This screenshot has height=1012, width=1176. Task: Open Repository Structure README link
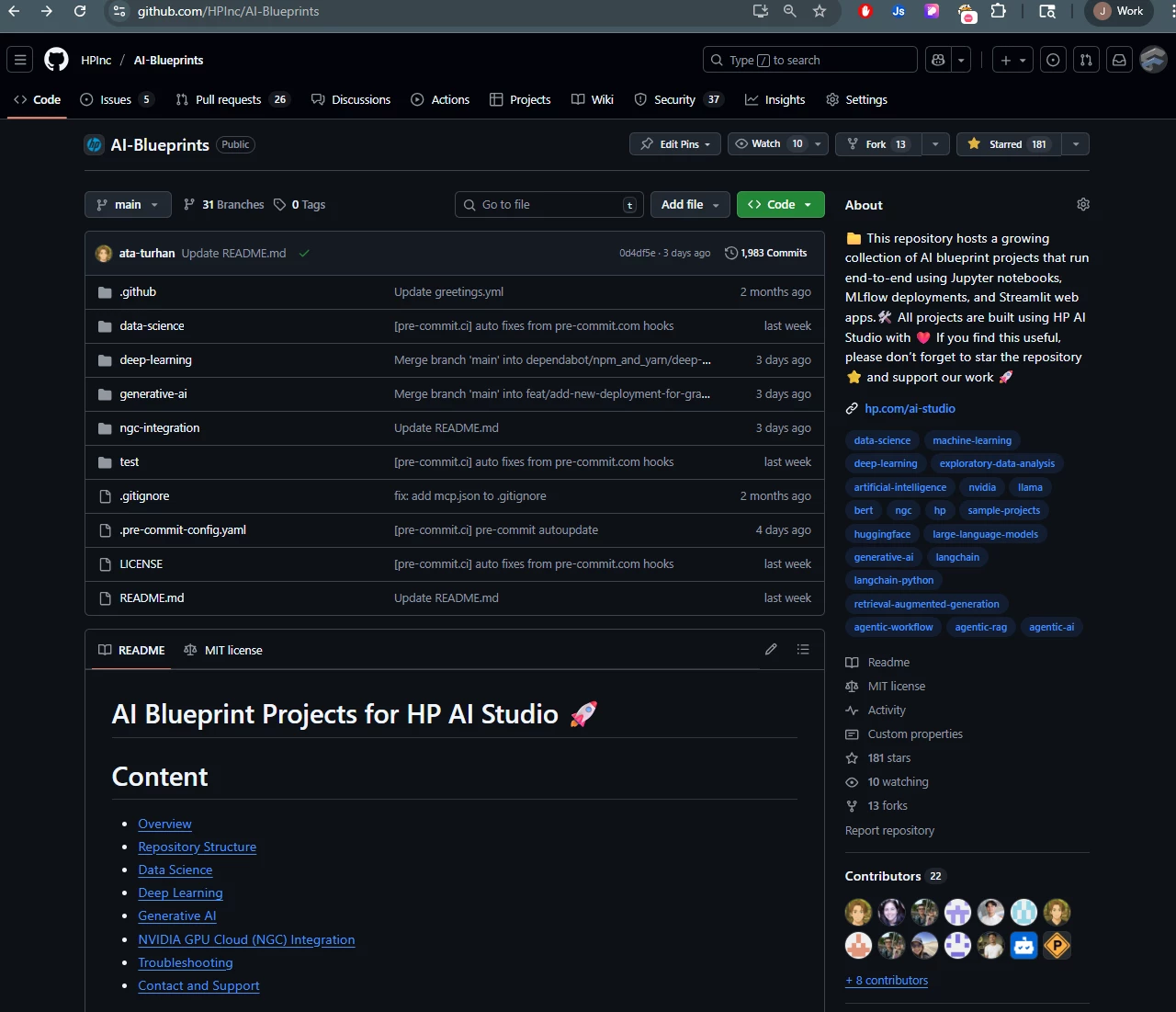point(197,847)
